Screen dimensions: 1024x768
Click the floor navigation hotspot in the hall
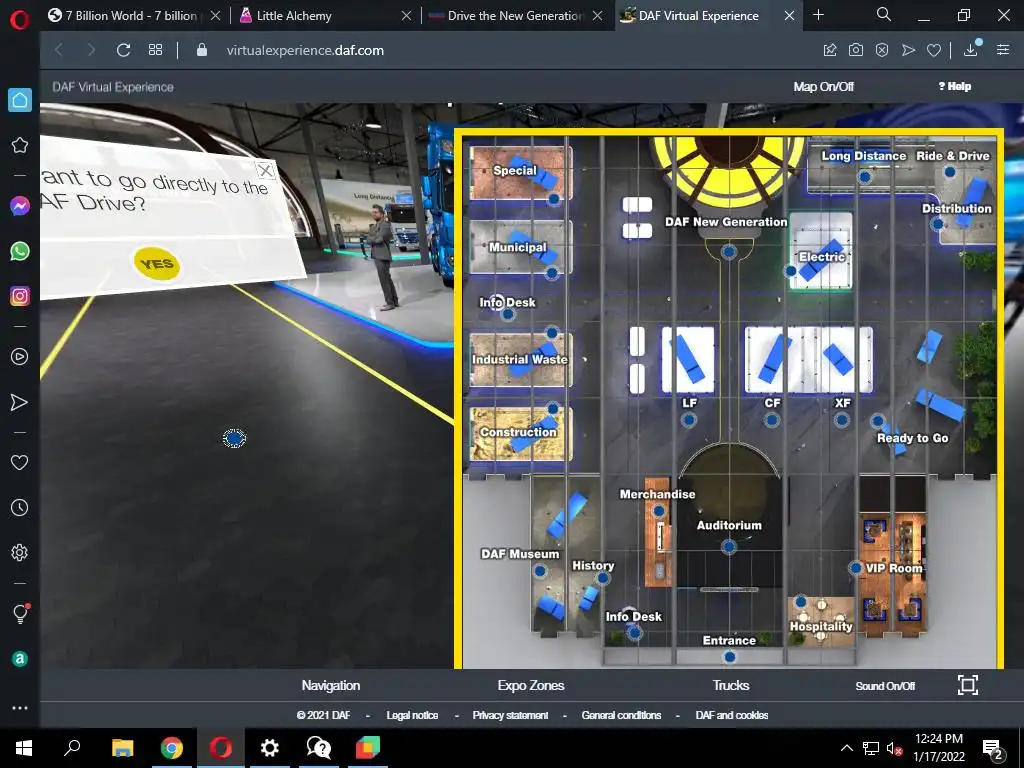click(x=234, y=438)
